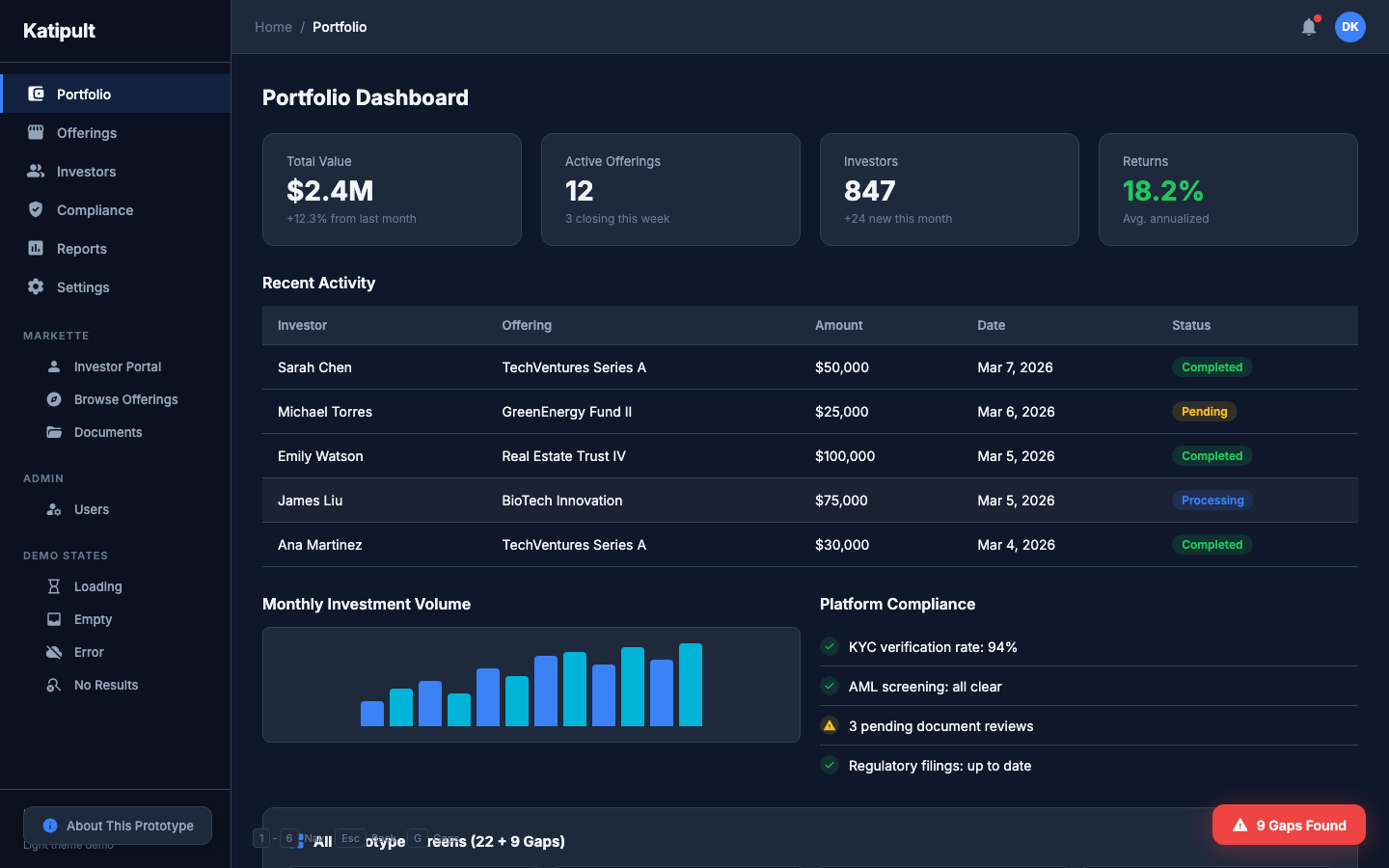Click the pending document reviews warning triangle
The height and width of the screenshot is (868, 1389).
830,725
